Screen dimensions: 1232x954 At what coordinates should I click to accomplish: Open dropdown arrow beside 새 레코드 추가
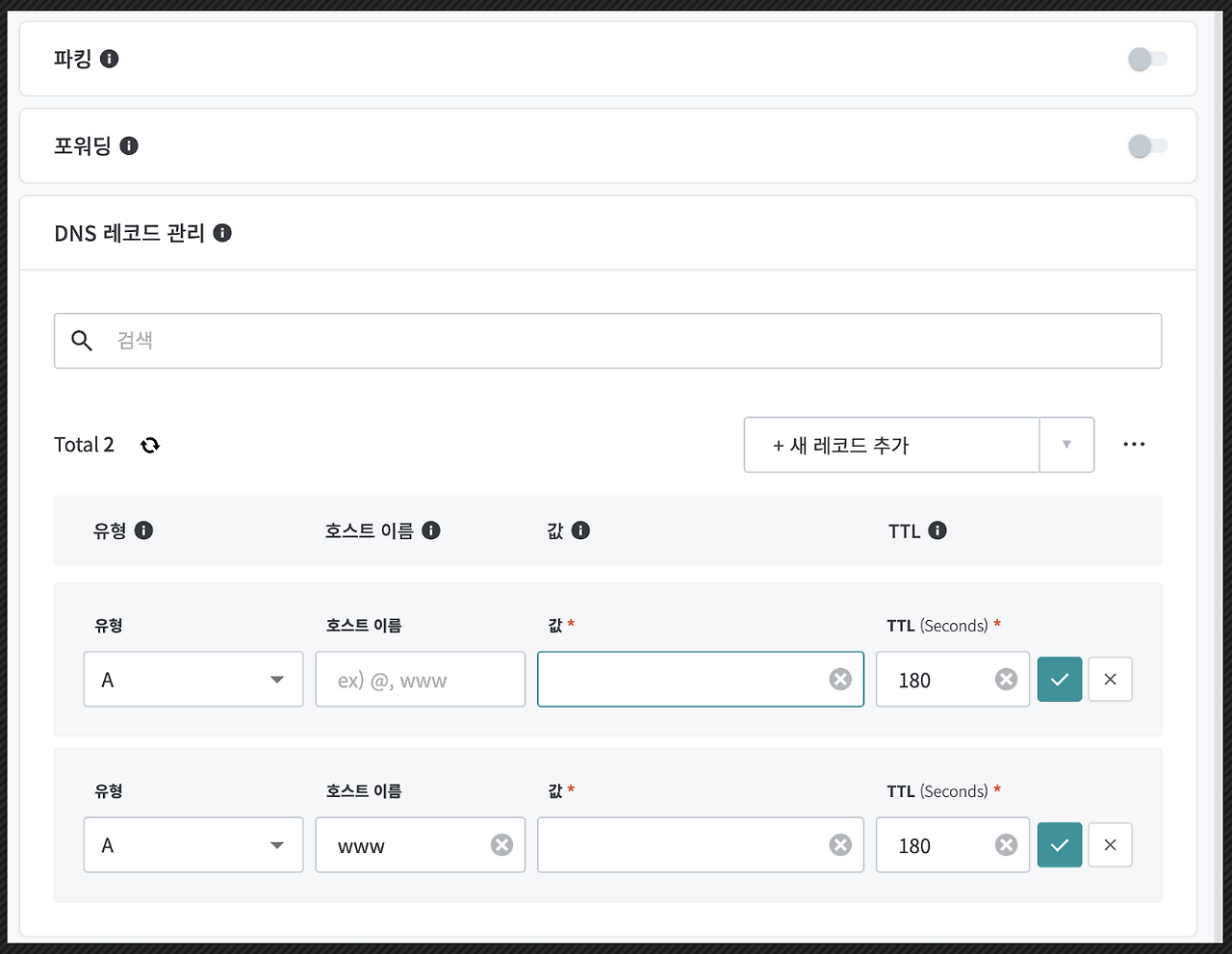click(x=1066, y=445)
